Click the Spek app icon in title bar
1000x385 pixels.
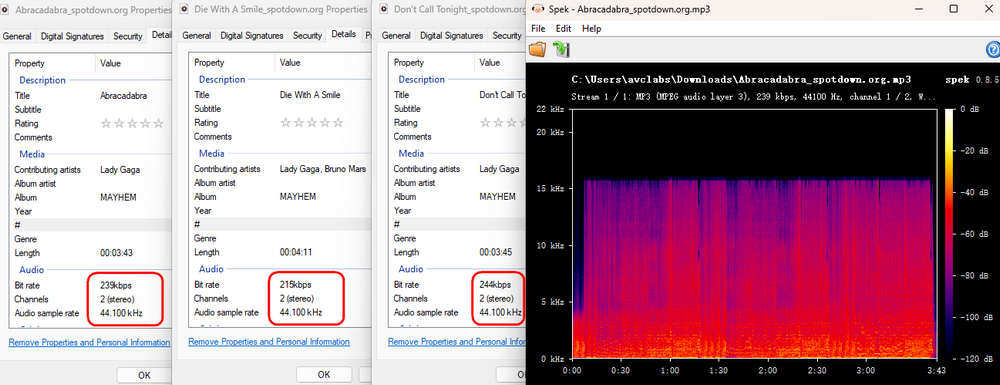point(538,9)
